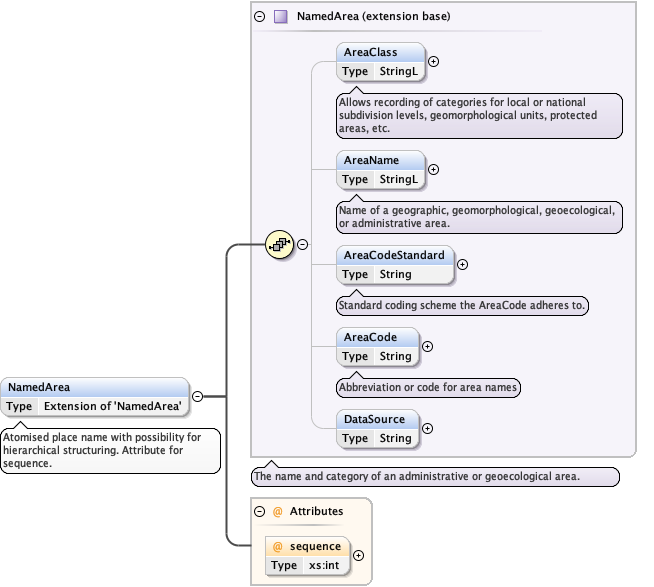Click the sequence compositor icon
The height and width of the screenshot is (587, 654).
pyautogui.click(x=279, y=244)
